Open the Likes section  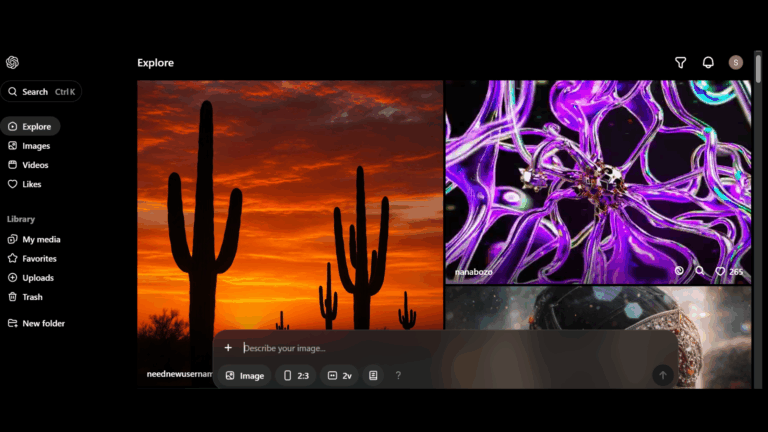pos(24,184)
